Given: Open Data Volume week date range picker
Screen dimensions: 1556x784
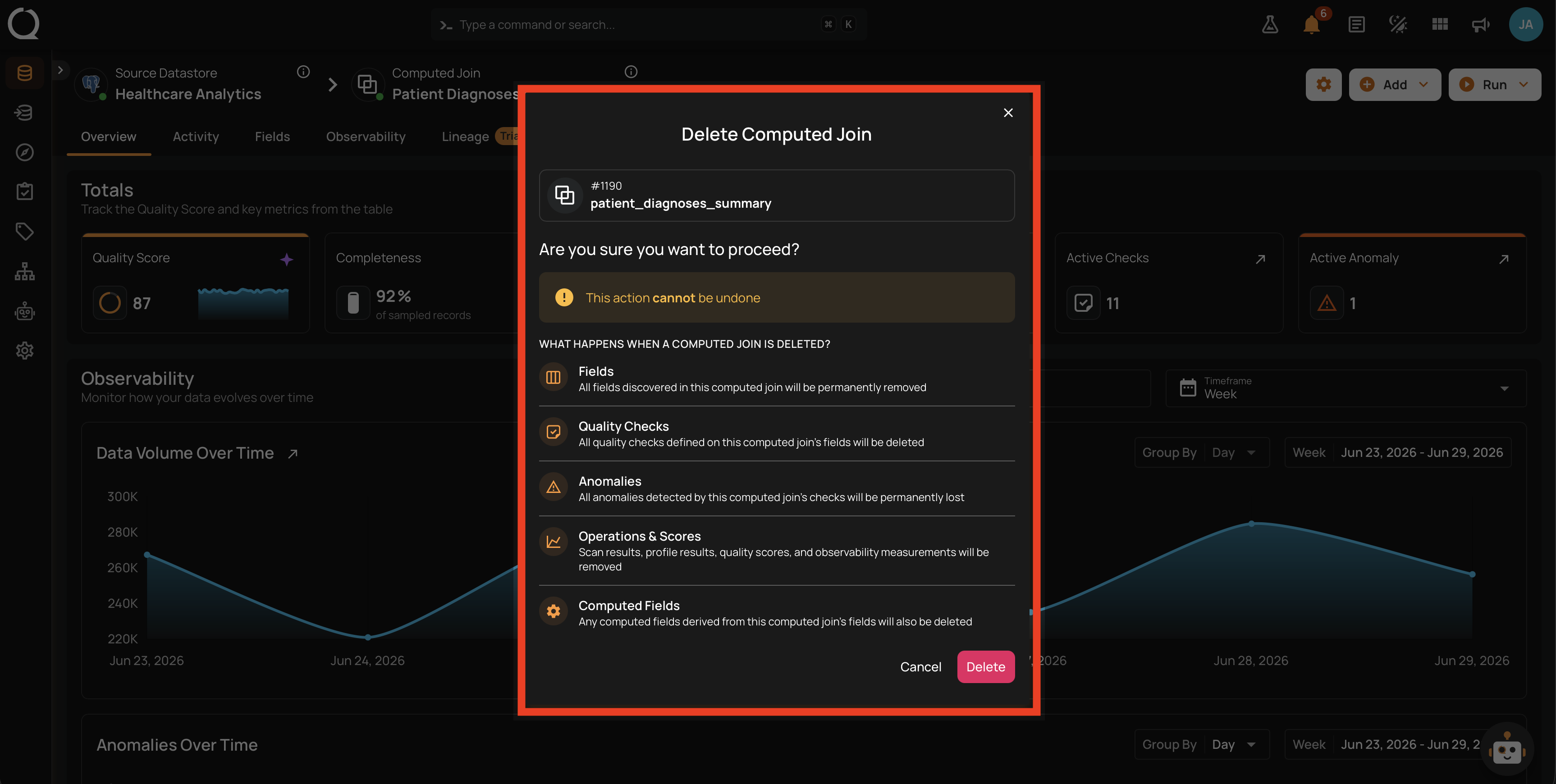Looking at the screenshot, I should click(1397, 452).
